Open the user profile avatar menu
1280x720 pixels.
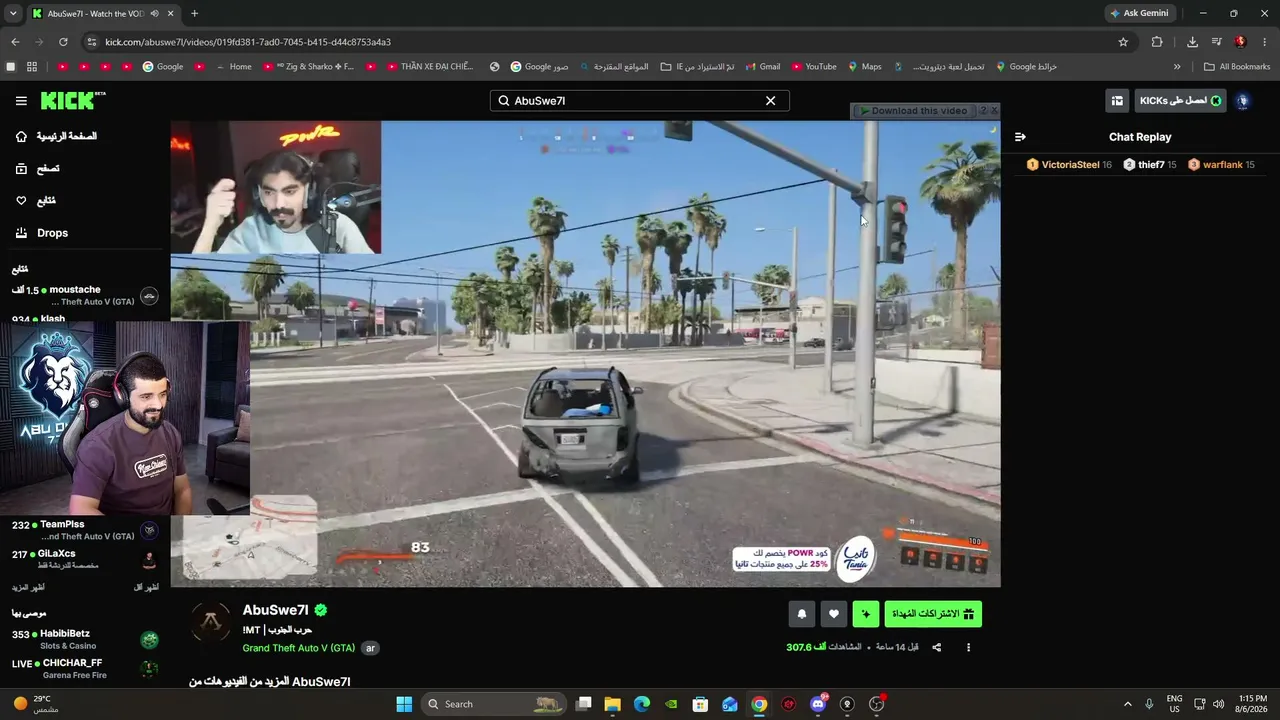(x=1242, y=101)
